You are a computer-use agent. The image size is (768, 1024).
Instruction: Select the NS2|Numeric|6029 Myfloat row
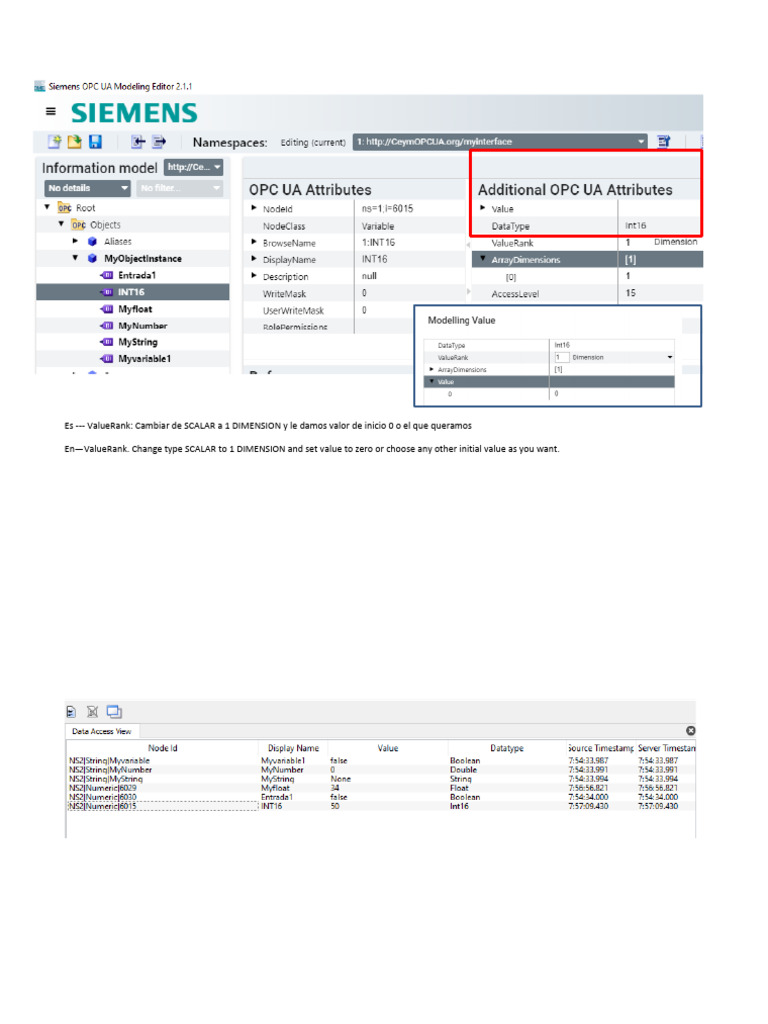coord(382,788)
